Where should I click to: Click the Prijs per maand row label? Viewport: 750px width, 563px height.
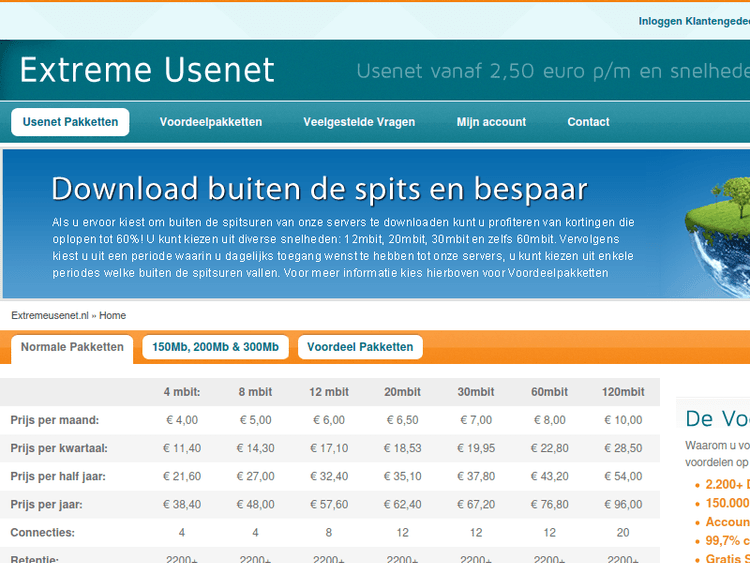click(55, 420)
